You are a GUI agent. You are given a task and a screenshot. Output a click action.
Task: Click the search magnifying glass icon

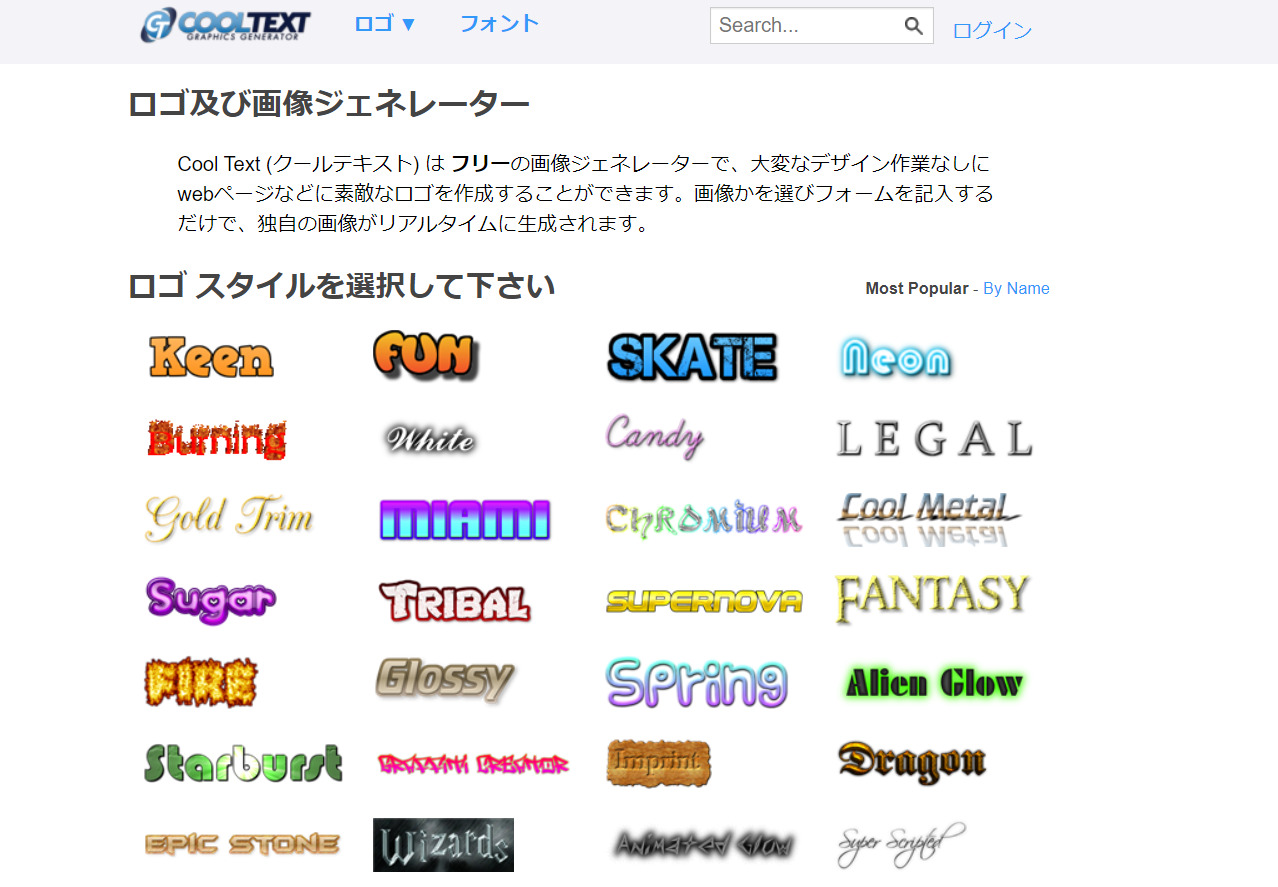pyautogui.click(x=912, y=25)
